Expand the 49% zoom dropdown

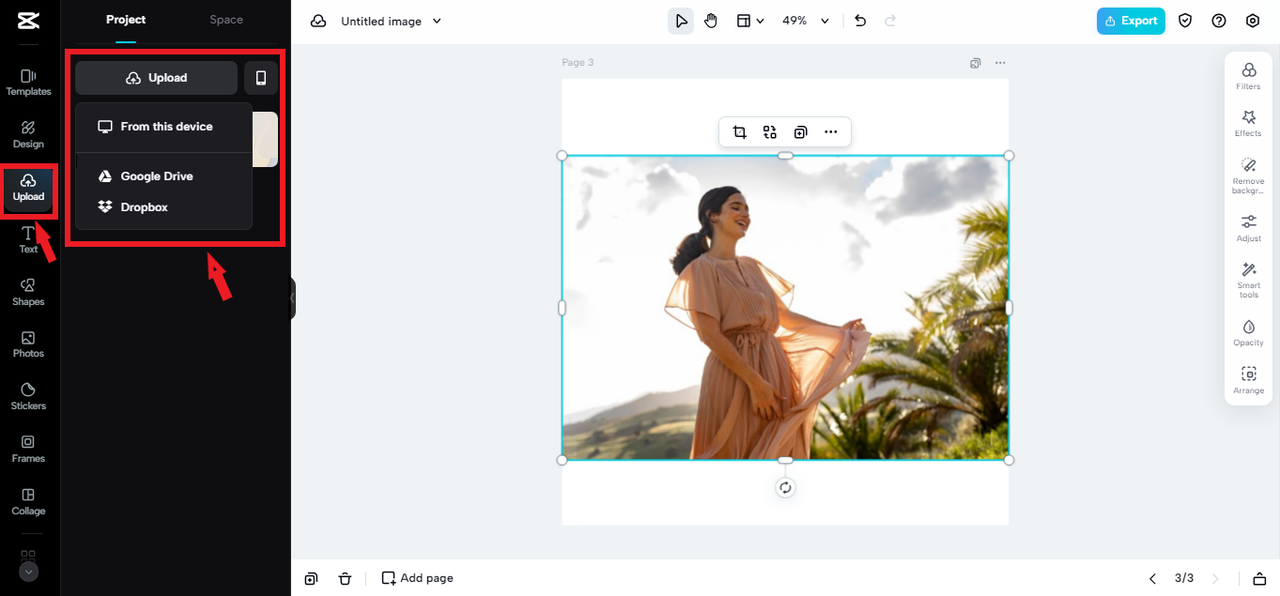825,21
